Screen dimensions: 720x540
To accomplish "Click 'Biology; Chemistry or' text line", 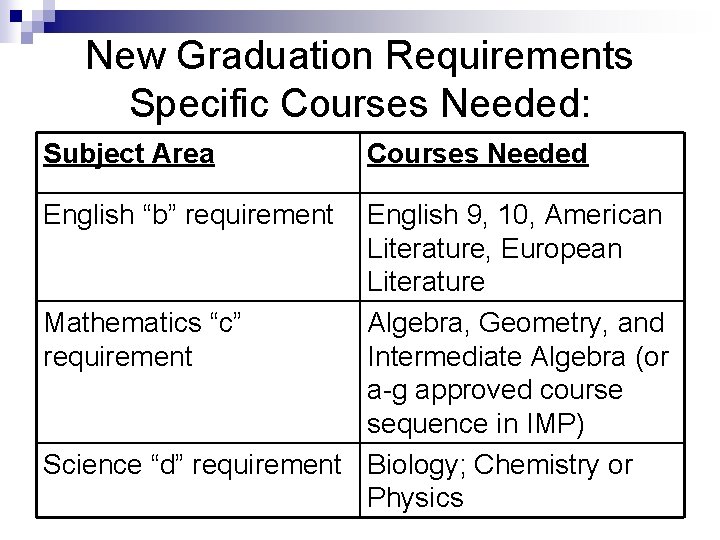I will [x=500, y=465].
